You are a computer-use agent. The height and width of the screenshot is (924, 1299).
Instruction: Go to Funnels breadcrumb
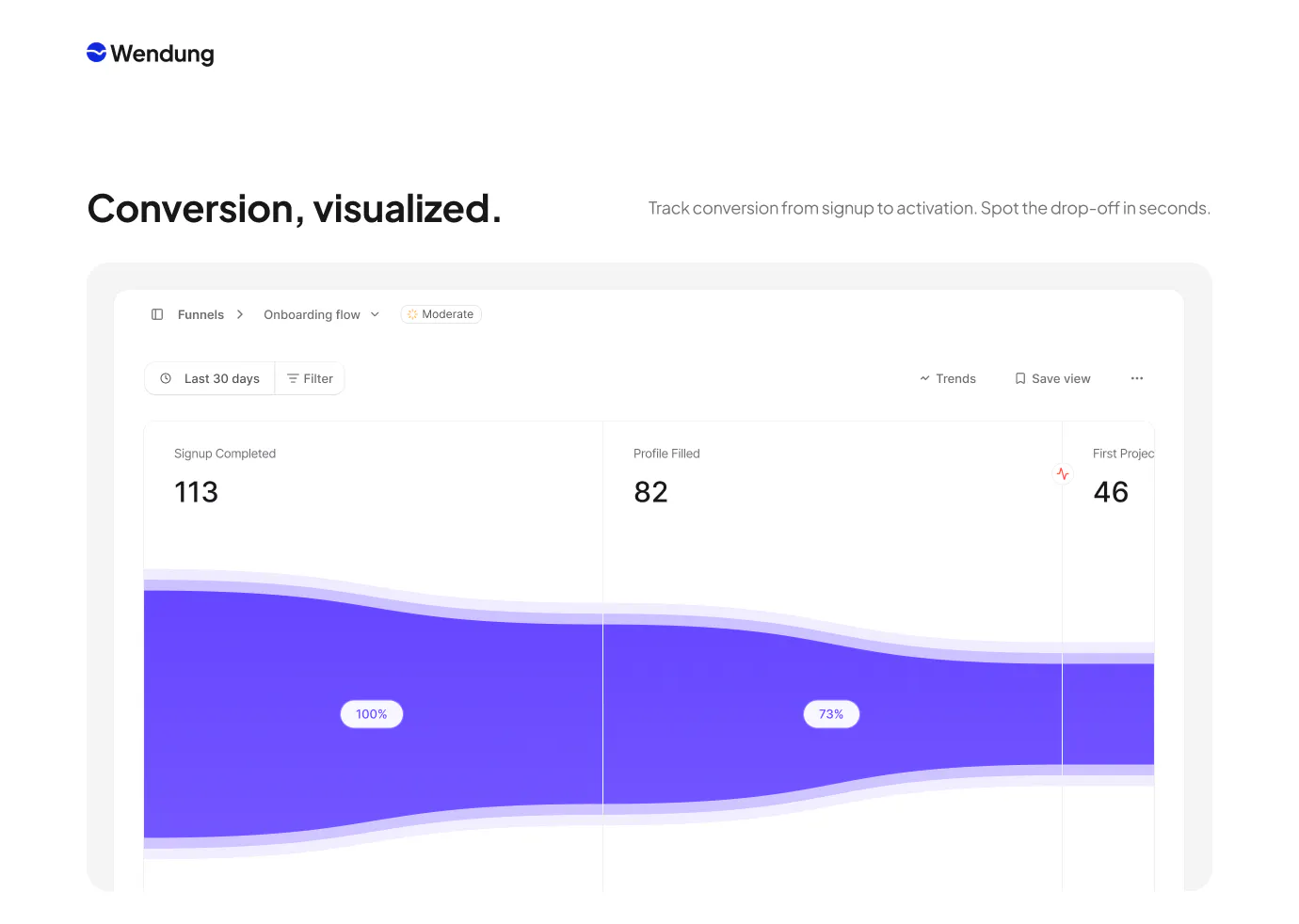(x=200, y=314)
